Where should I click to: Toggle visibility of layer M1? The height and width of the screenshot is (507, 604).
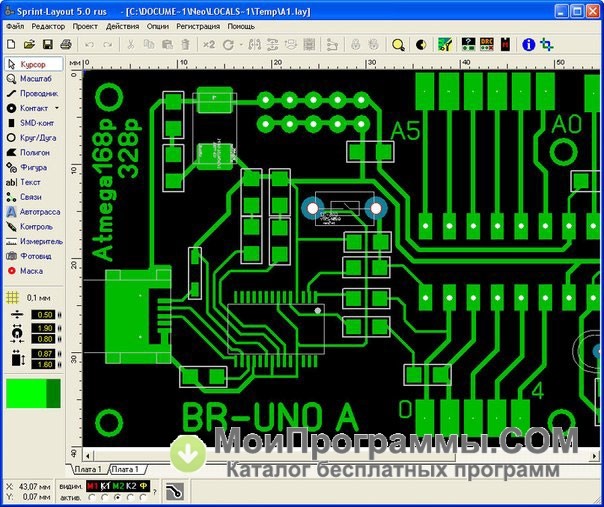92,486
